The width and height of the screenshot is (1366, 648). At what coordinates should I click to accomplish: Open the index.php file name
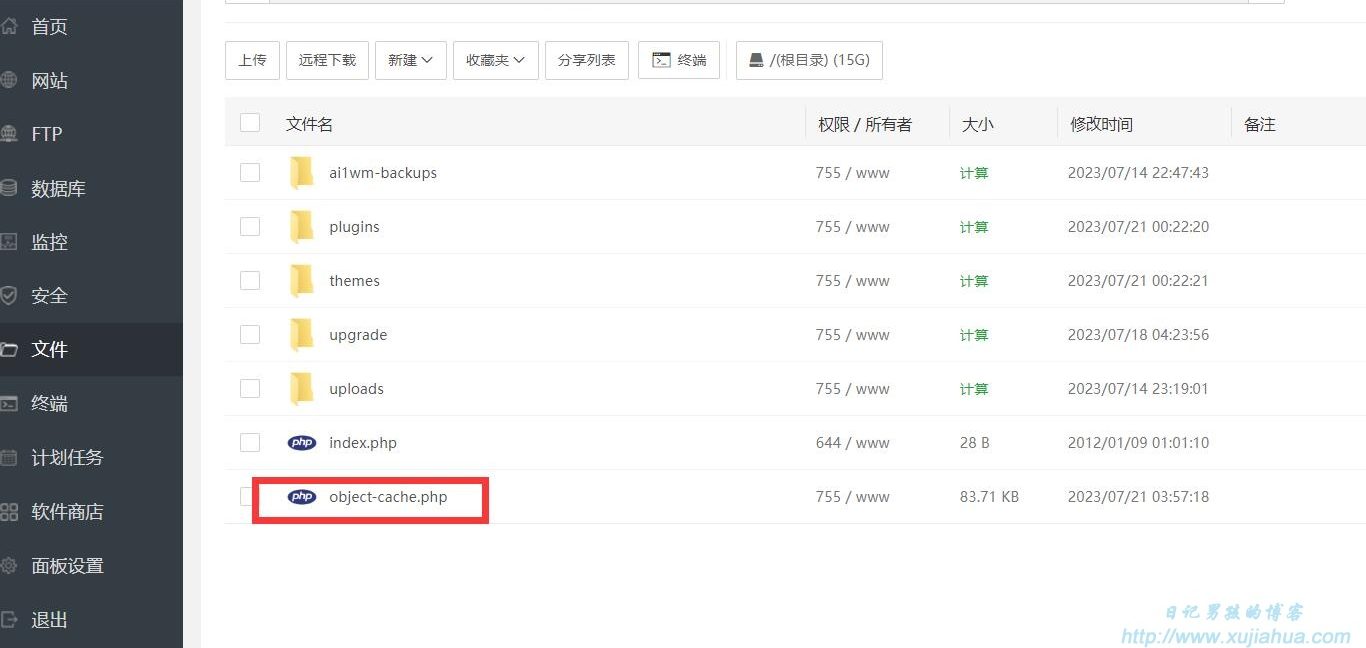pyautogui.click(x=363, y=443)
